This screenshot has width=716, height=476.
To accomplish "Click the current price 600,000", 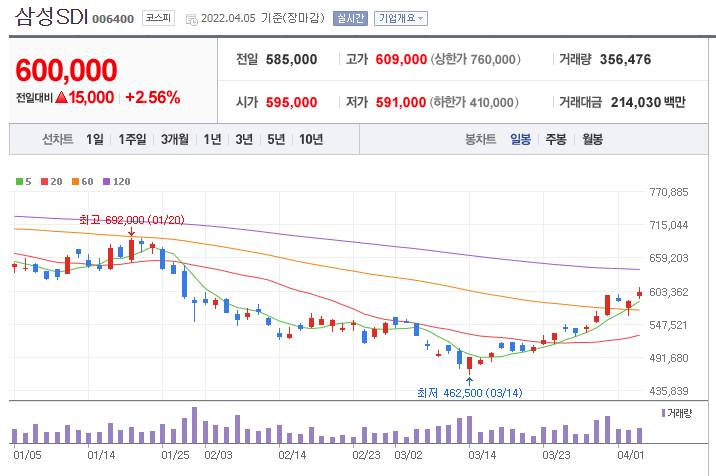I will pyautogui.click(x=66, y=70).
